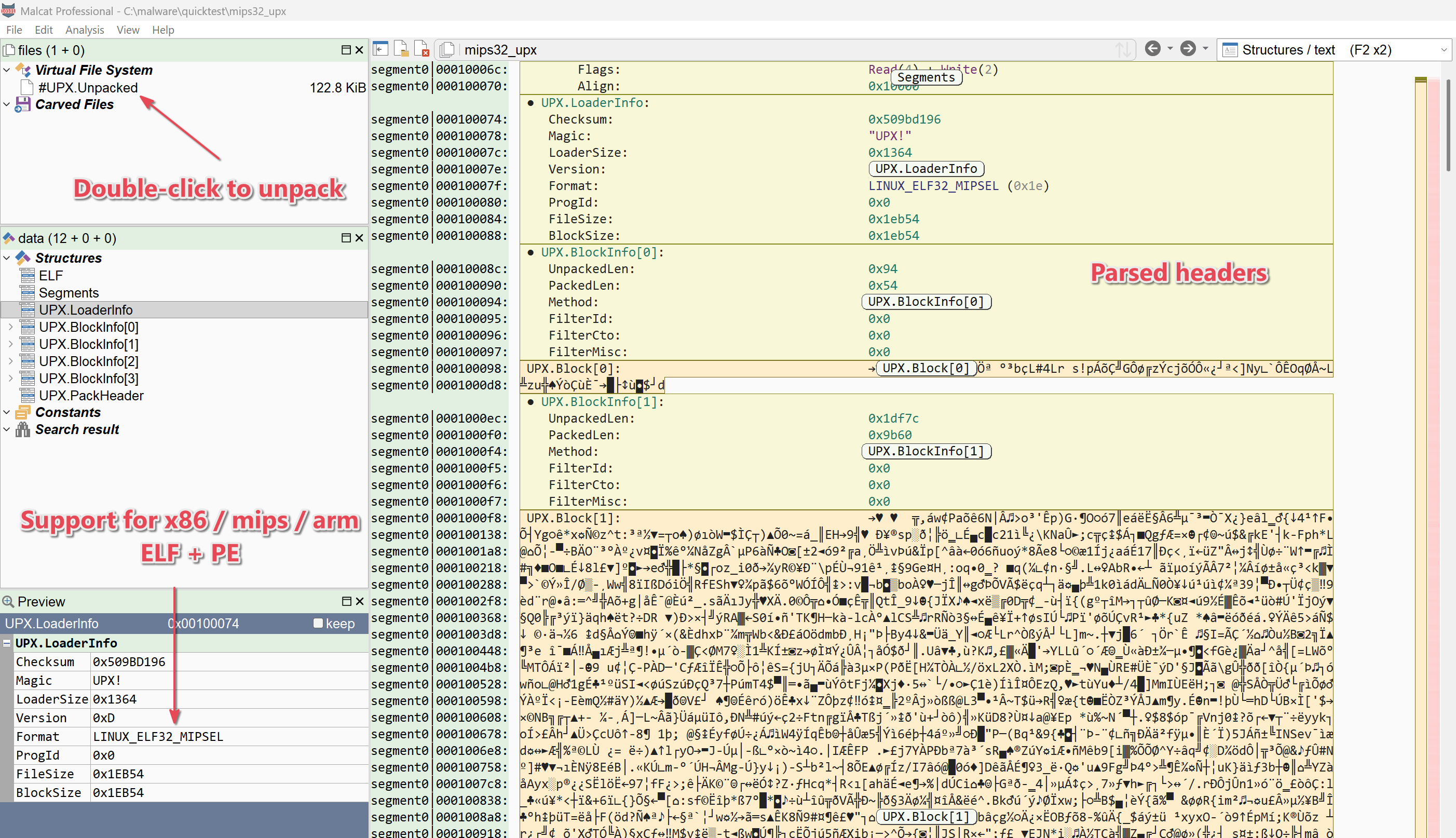Open the View menu

point(128,30)
